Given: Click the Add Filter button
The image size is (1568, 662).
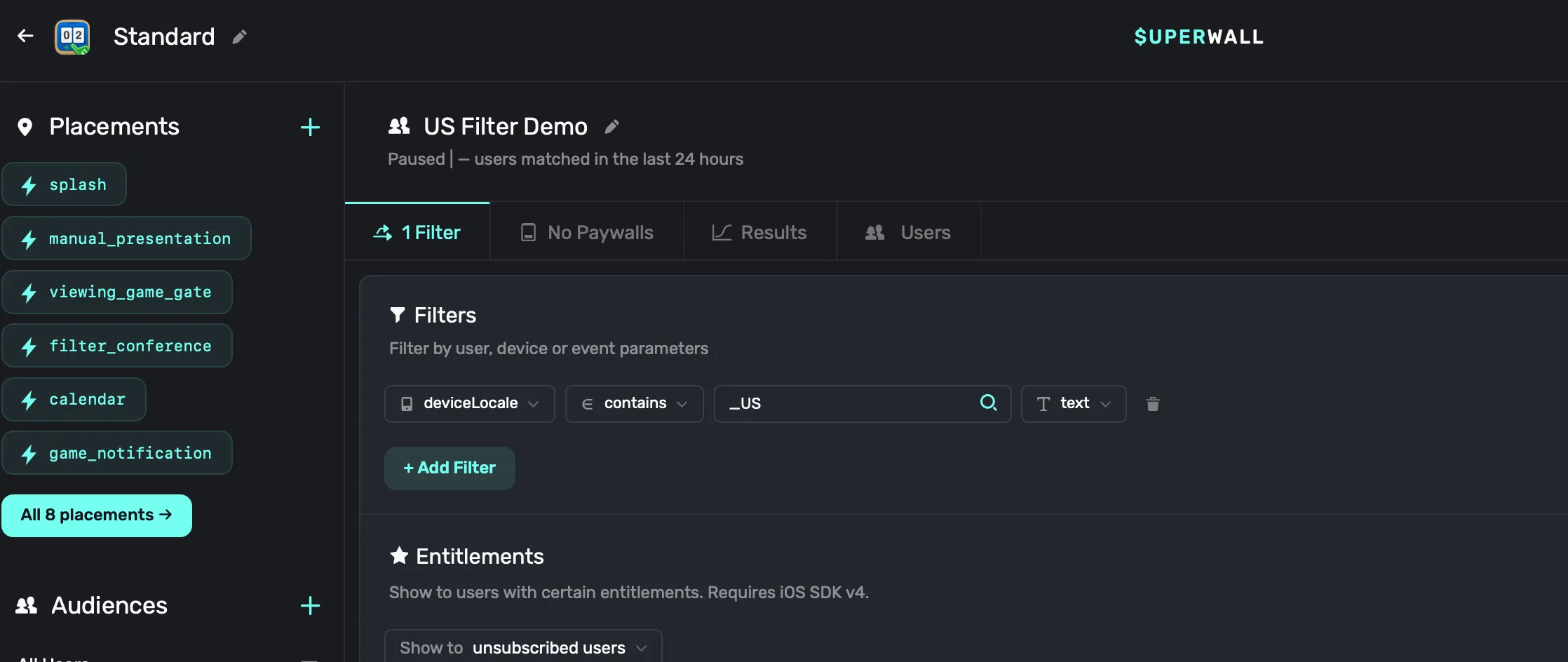Looking at the screenshot, I should (450, 468).
